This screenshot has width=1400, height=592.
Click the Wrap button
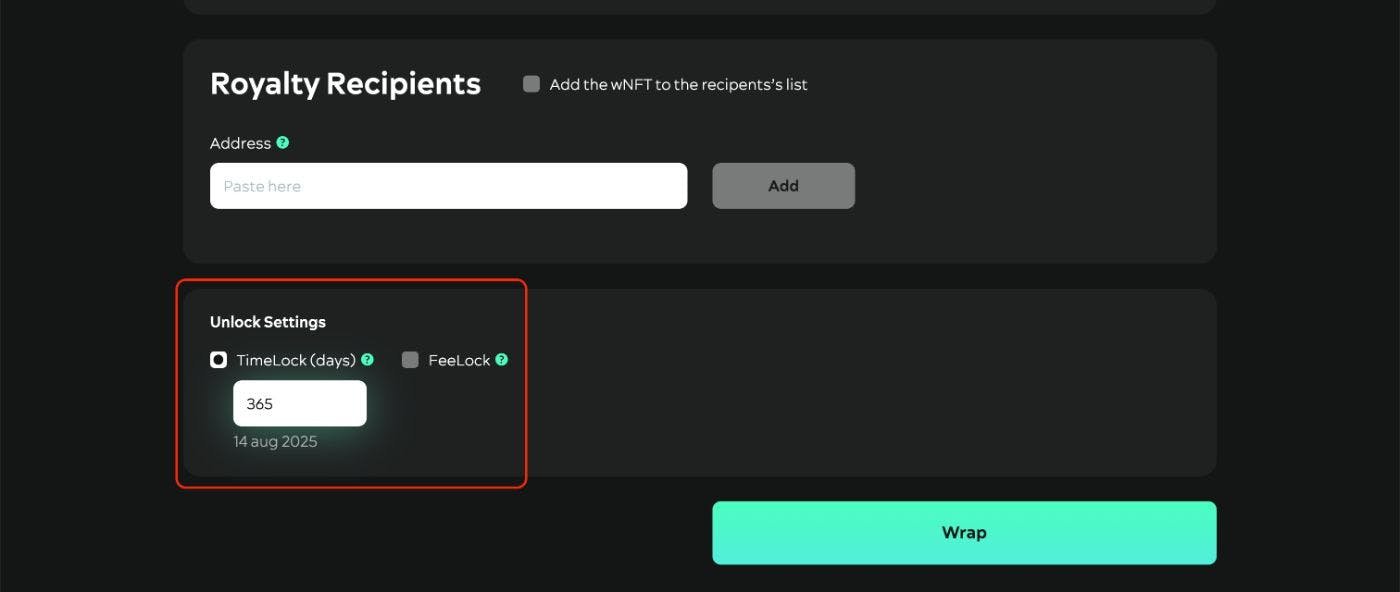click(964, 533)
